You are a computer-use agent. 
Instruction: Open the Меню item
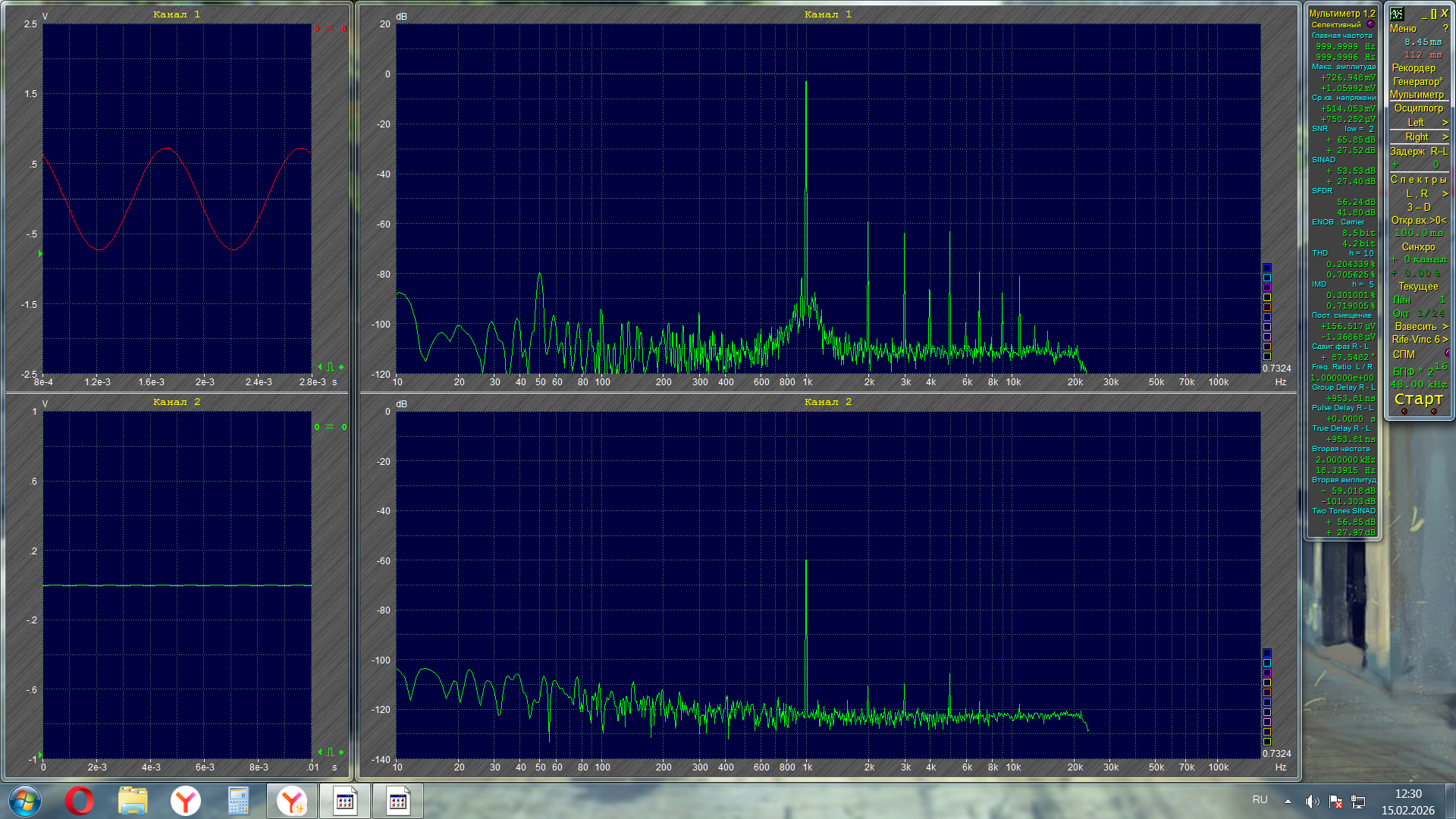tap(1403, 29)
